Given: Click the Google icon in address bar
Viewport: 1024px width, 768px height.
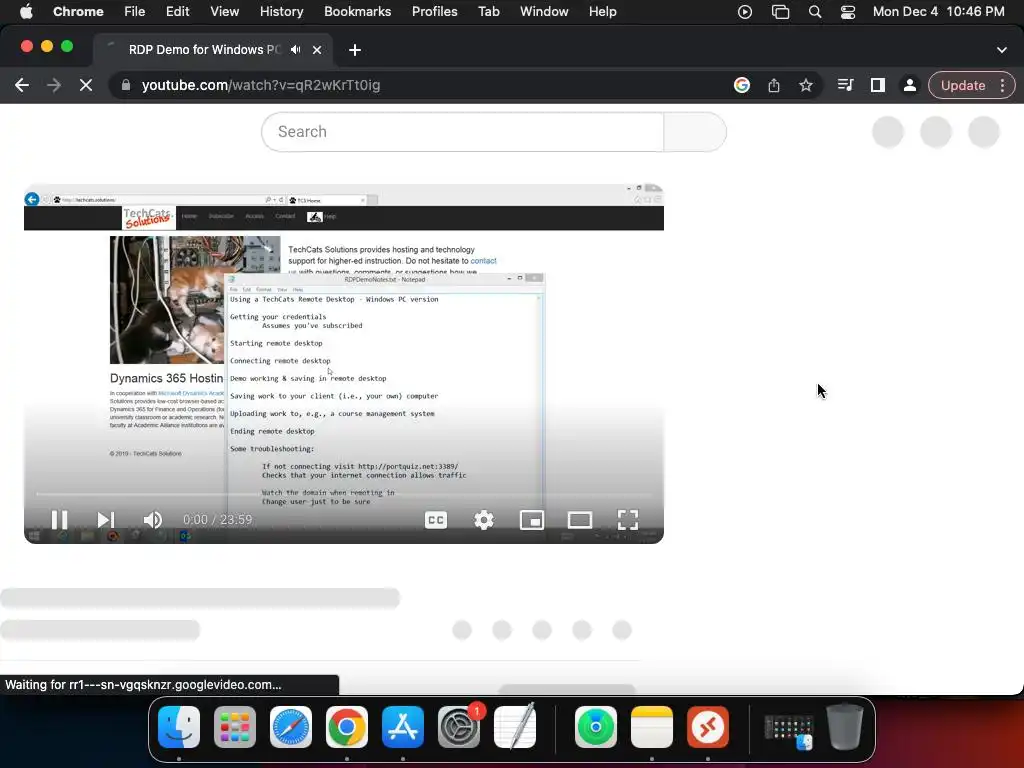Looking at the screenshot, I should [x=741, y=86].
